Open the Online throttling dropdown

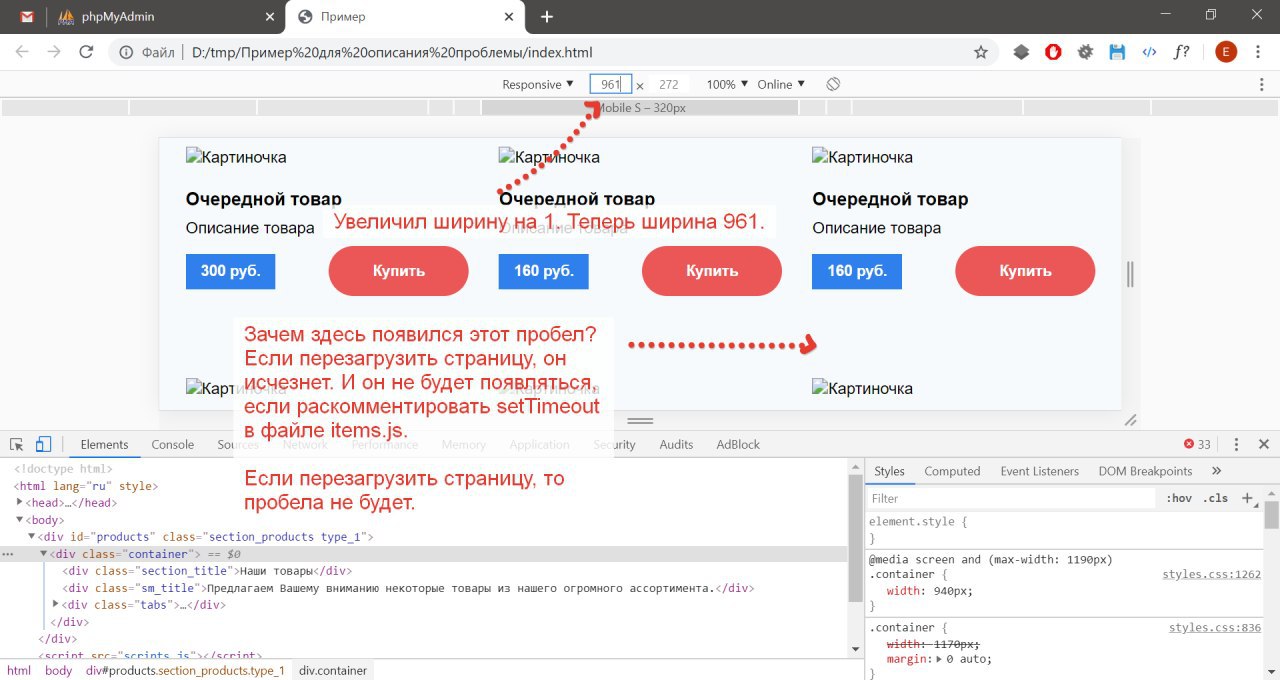click(781, 85)
